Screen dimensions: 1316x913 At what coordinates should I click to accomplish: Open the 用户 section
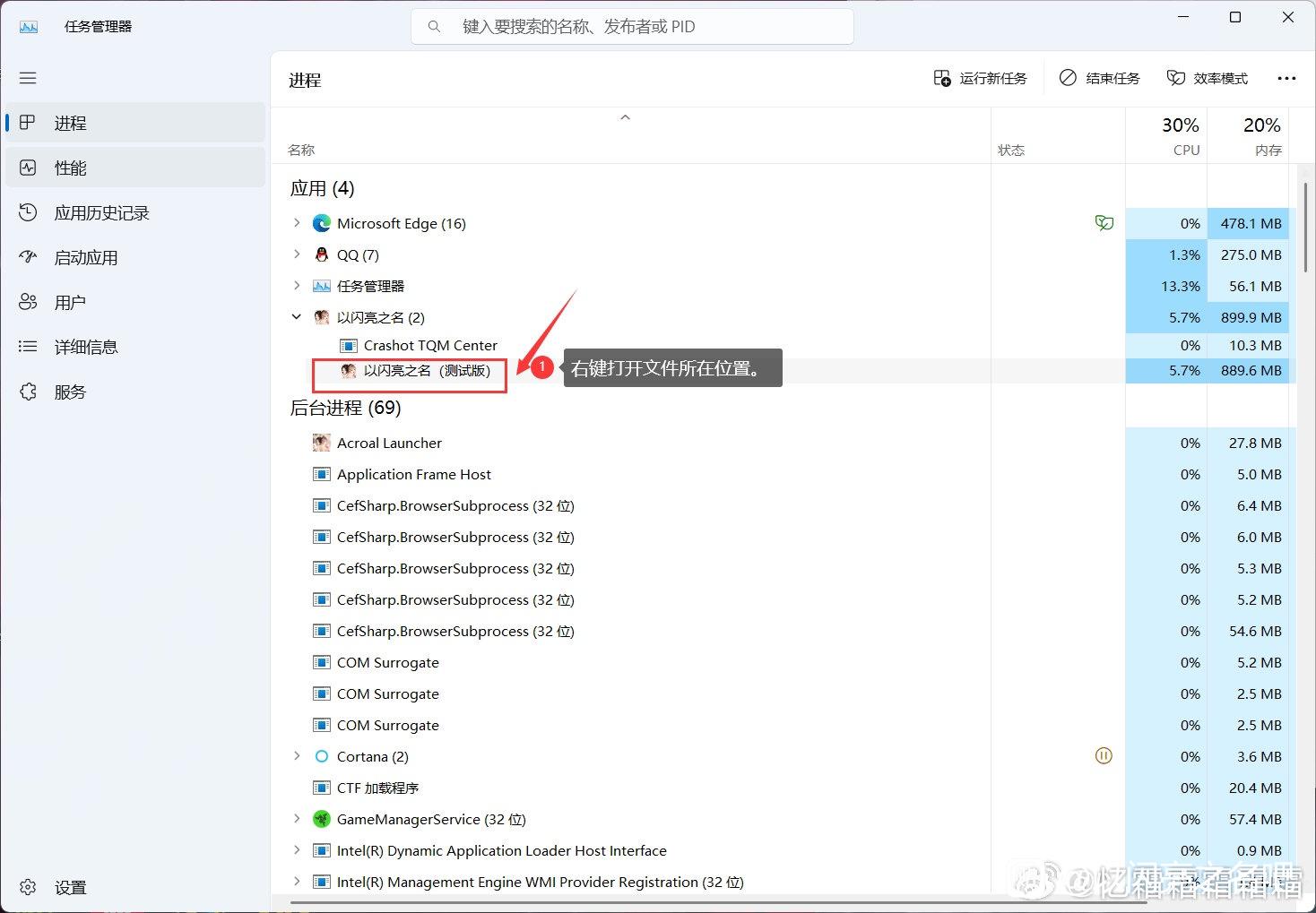click(135, 302)
